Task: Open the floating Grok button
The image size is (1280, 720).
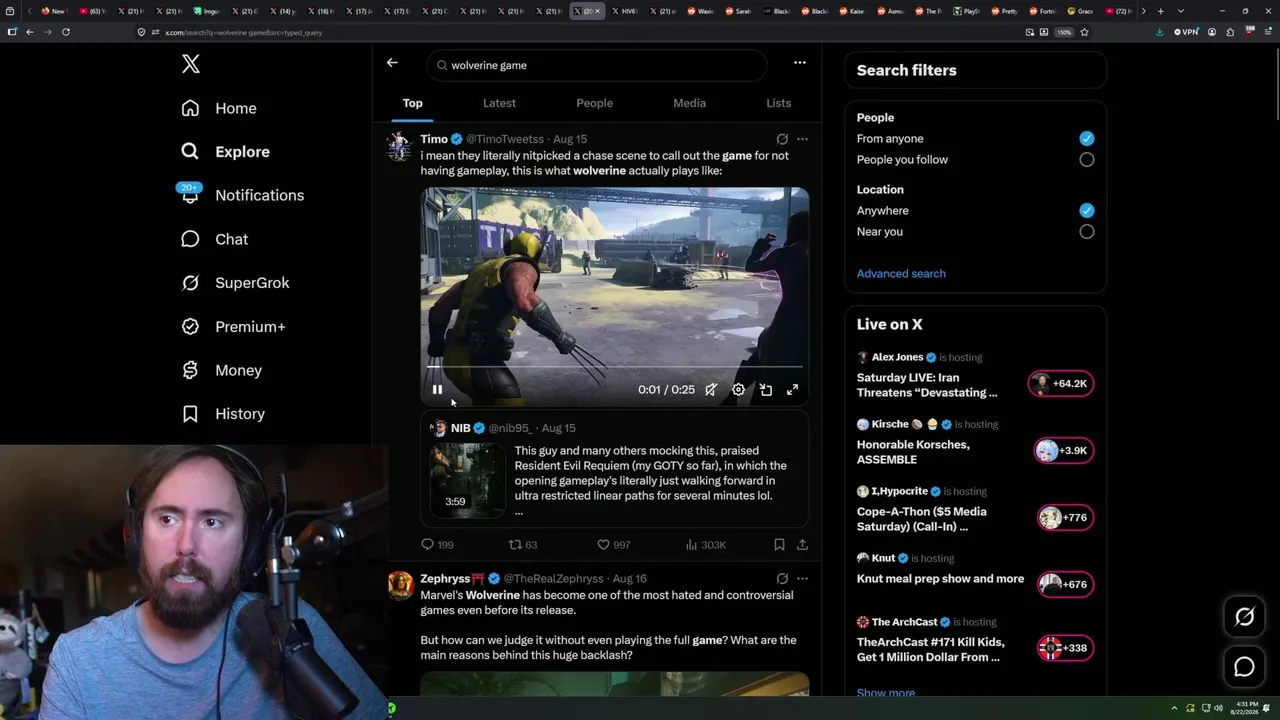Action: click(x=1245, y=617)
